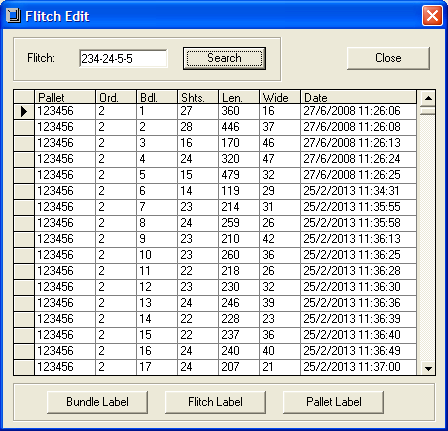Focus the Flitch input field
The image size is (448, 431).
(123, 58)
